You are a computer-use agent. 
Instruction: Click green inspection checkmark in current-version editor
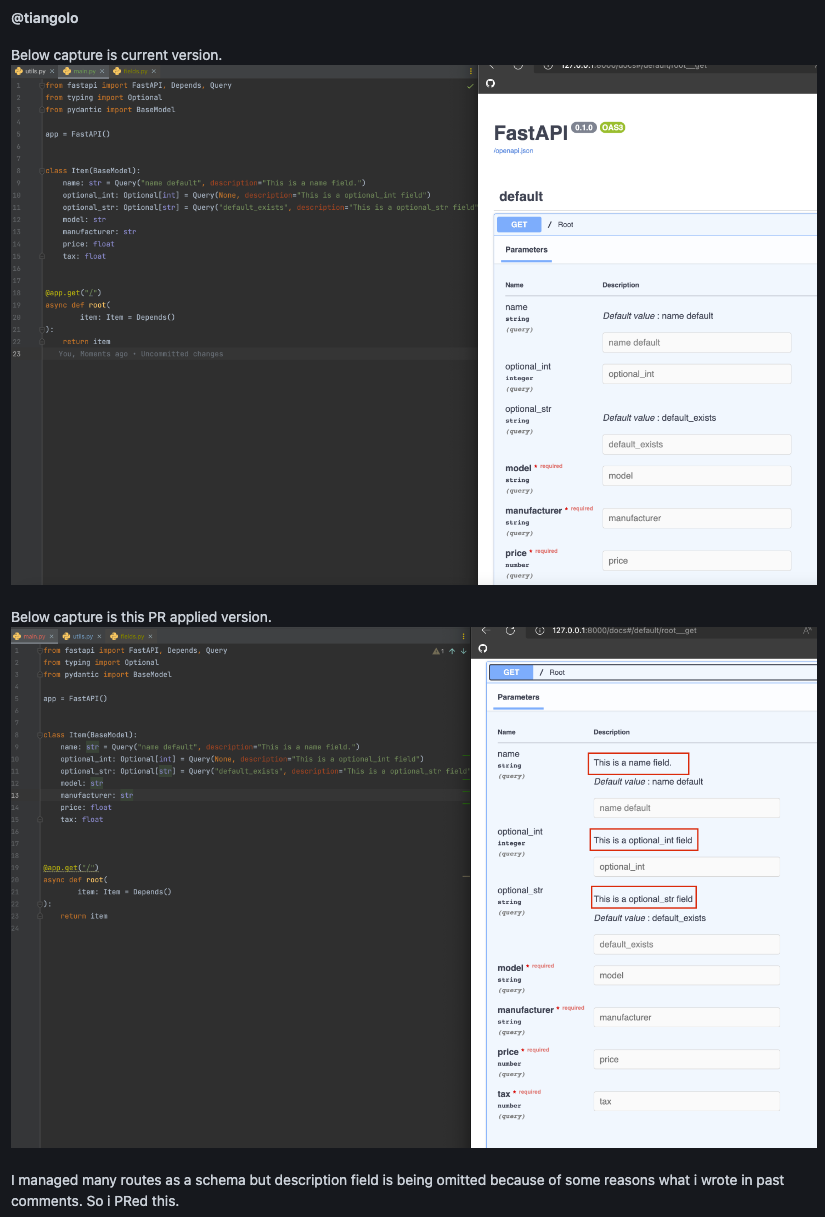click(470, 86)
